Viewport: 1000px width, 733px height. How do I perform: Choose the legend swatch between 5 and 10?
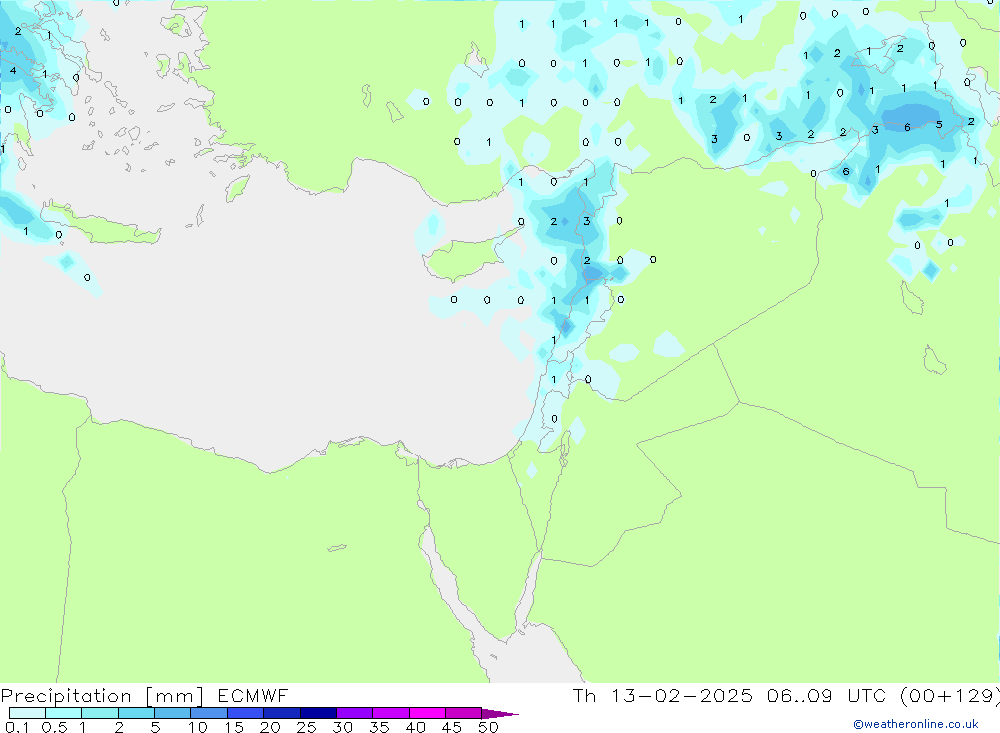pyautogui.click(x=173, y=713)
